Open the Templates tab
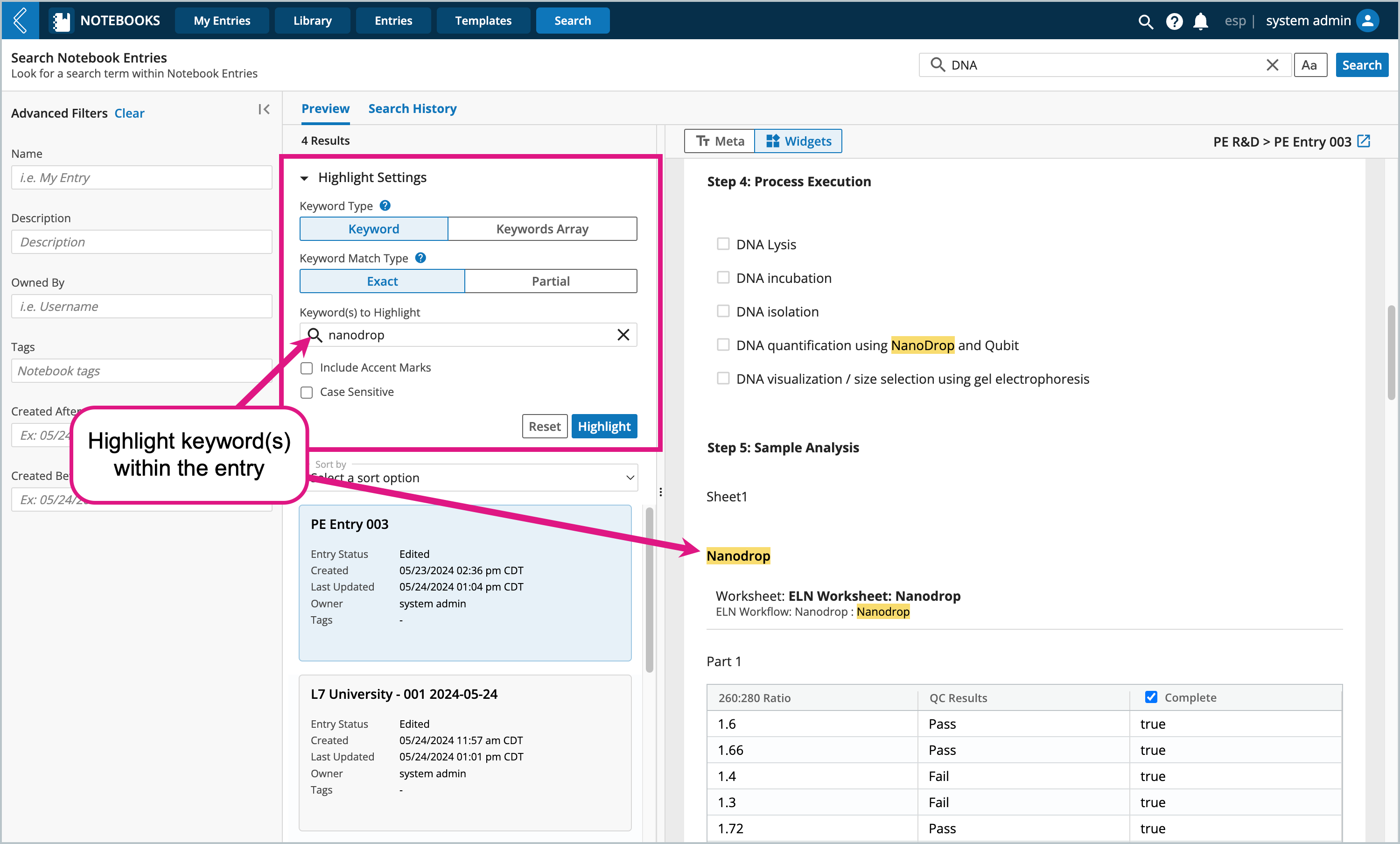 point(483,21)
